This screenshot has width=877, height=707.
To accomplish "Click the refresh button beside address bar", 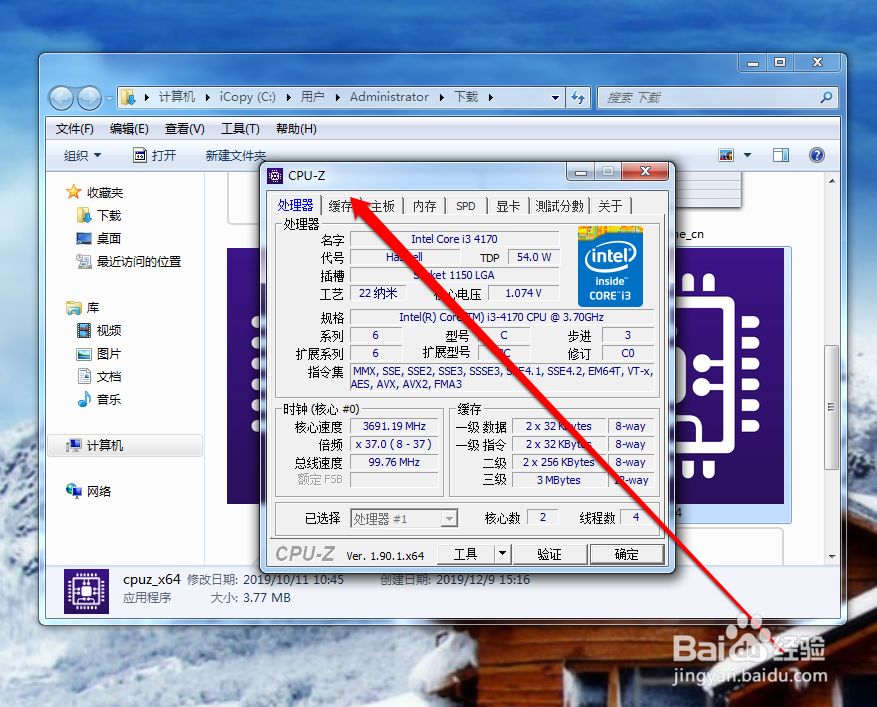I will tap(578, 98).
